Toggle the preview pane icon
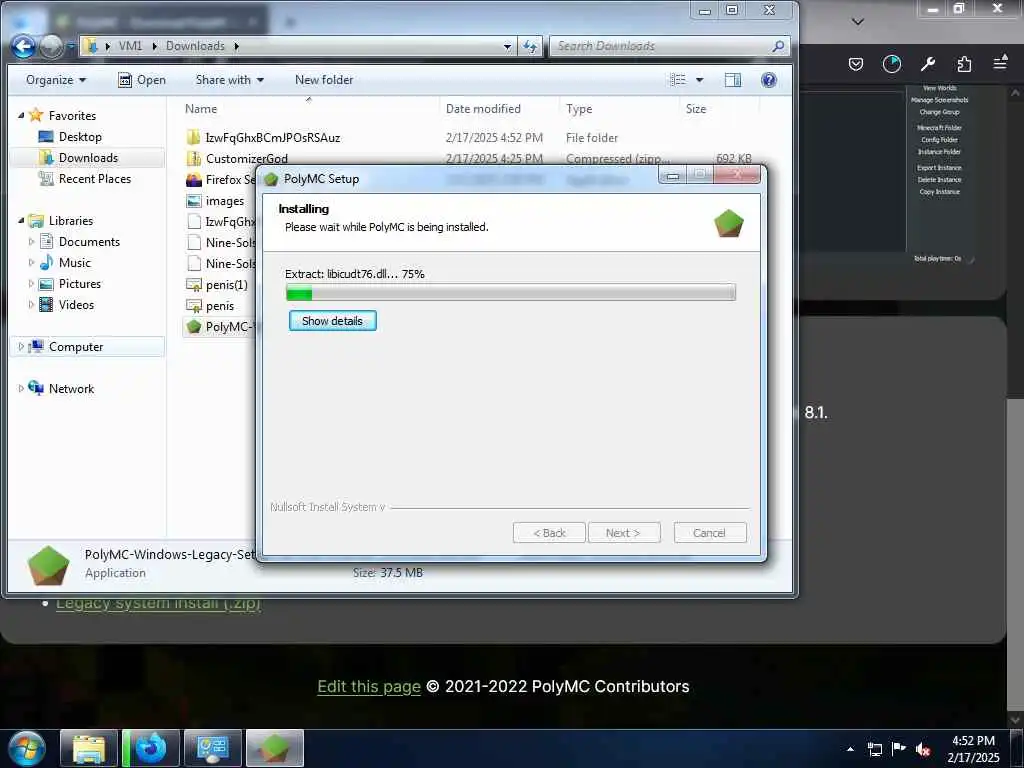The image size is (1024, 768). coord(733,80)
